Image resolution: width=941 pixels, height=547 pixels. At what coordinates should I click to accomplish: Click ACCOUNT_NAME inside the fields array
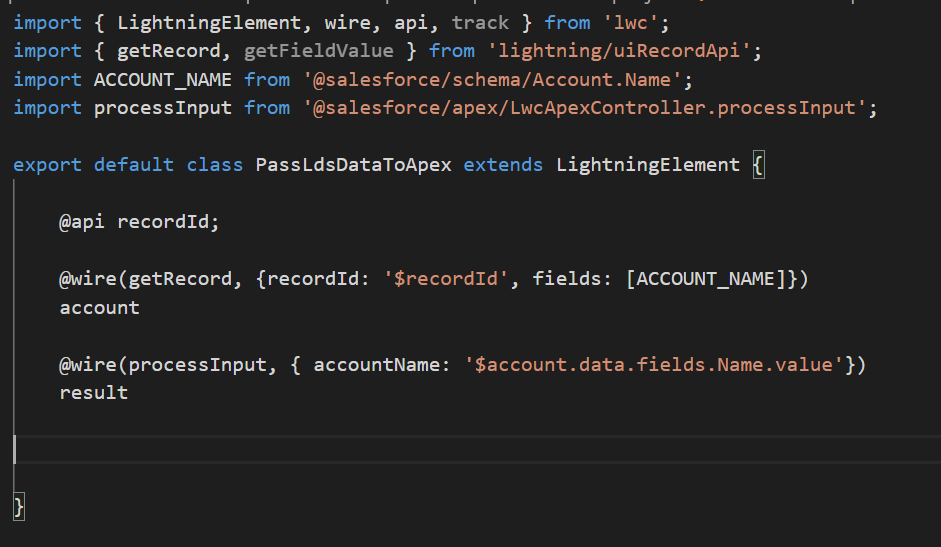point(706,279)
